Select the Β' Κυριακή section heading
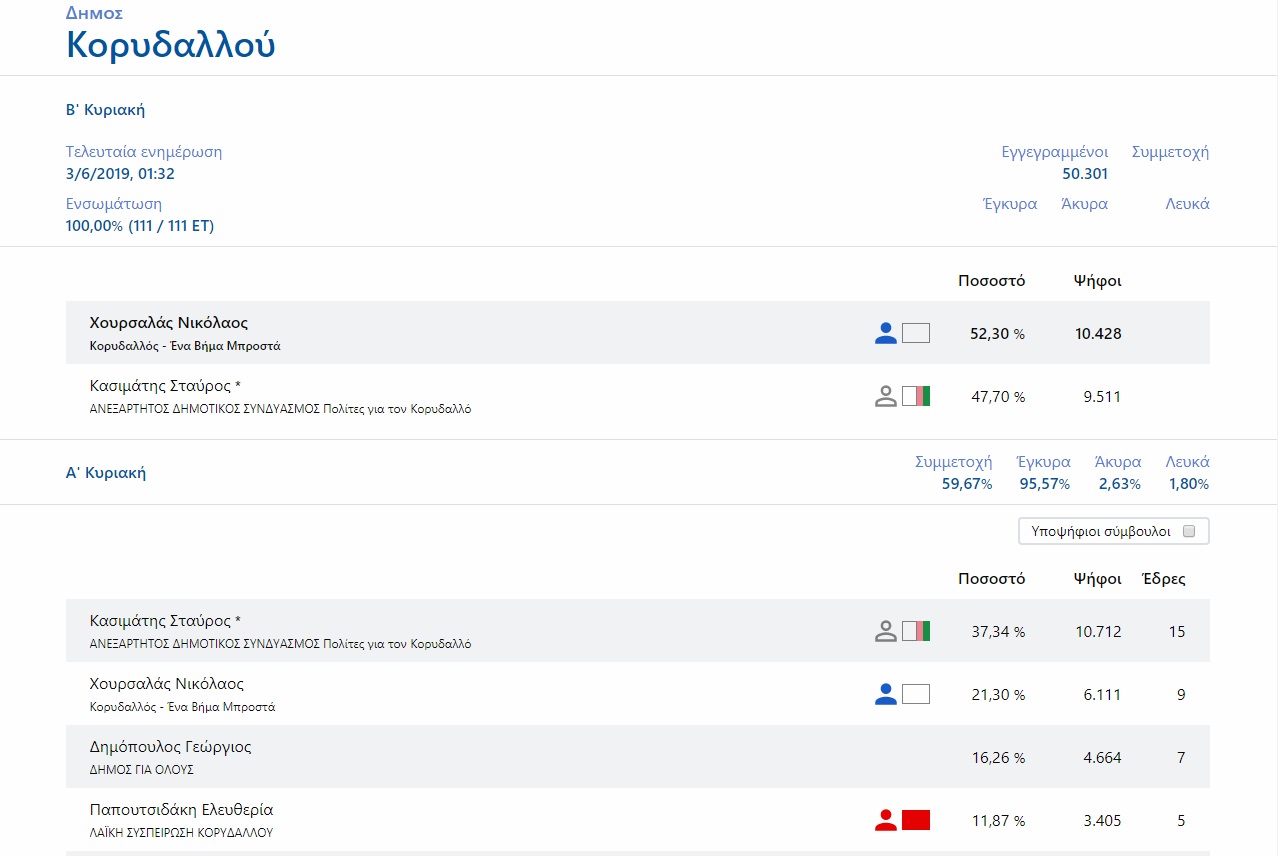Viewport: 1278px width, 856px height. pos(105,110)
